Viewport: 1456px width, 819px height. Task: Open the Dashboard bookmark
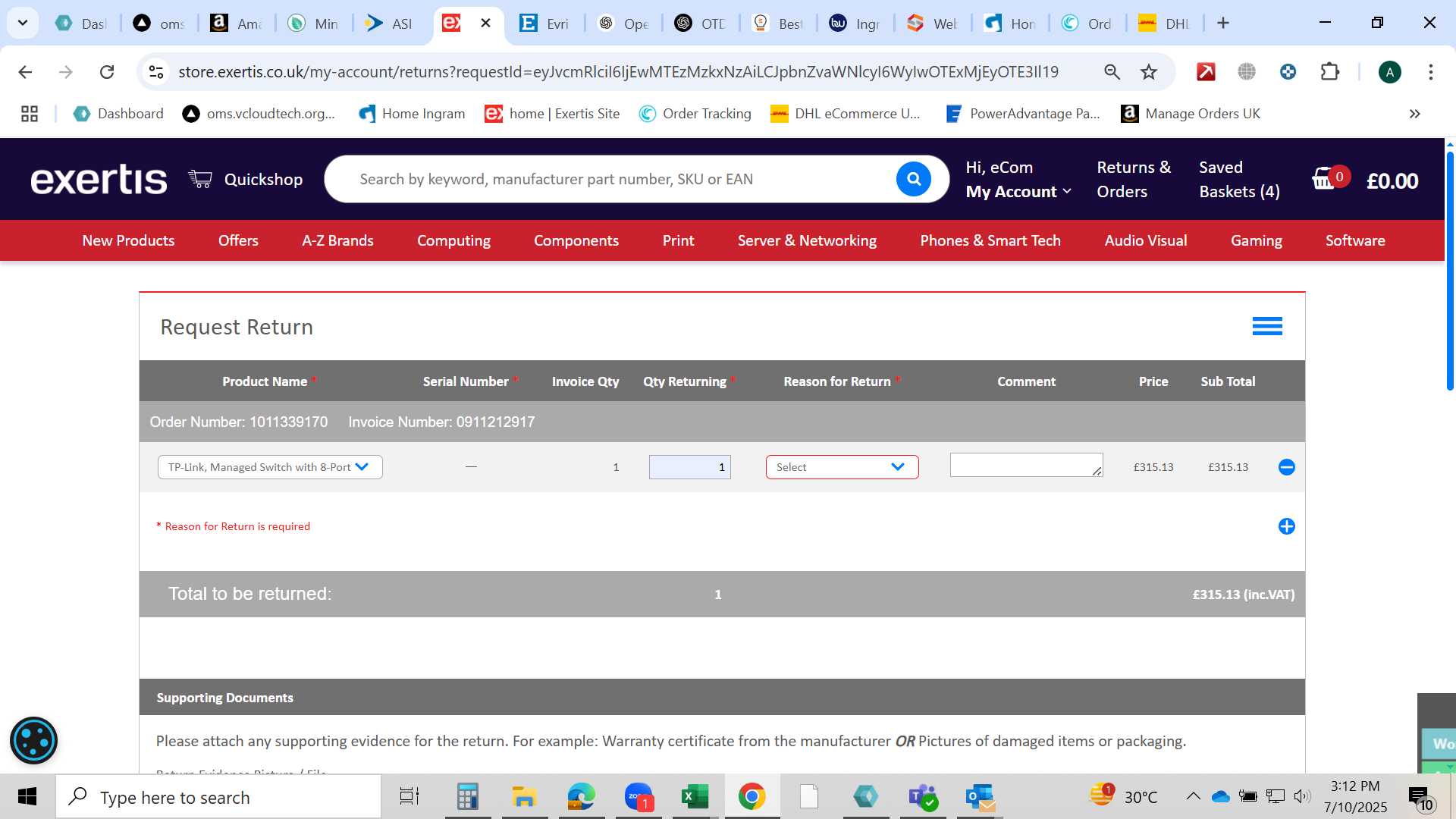point(118,114)
